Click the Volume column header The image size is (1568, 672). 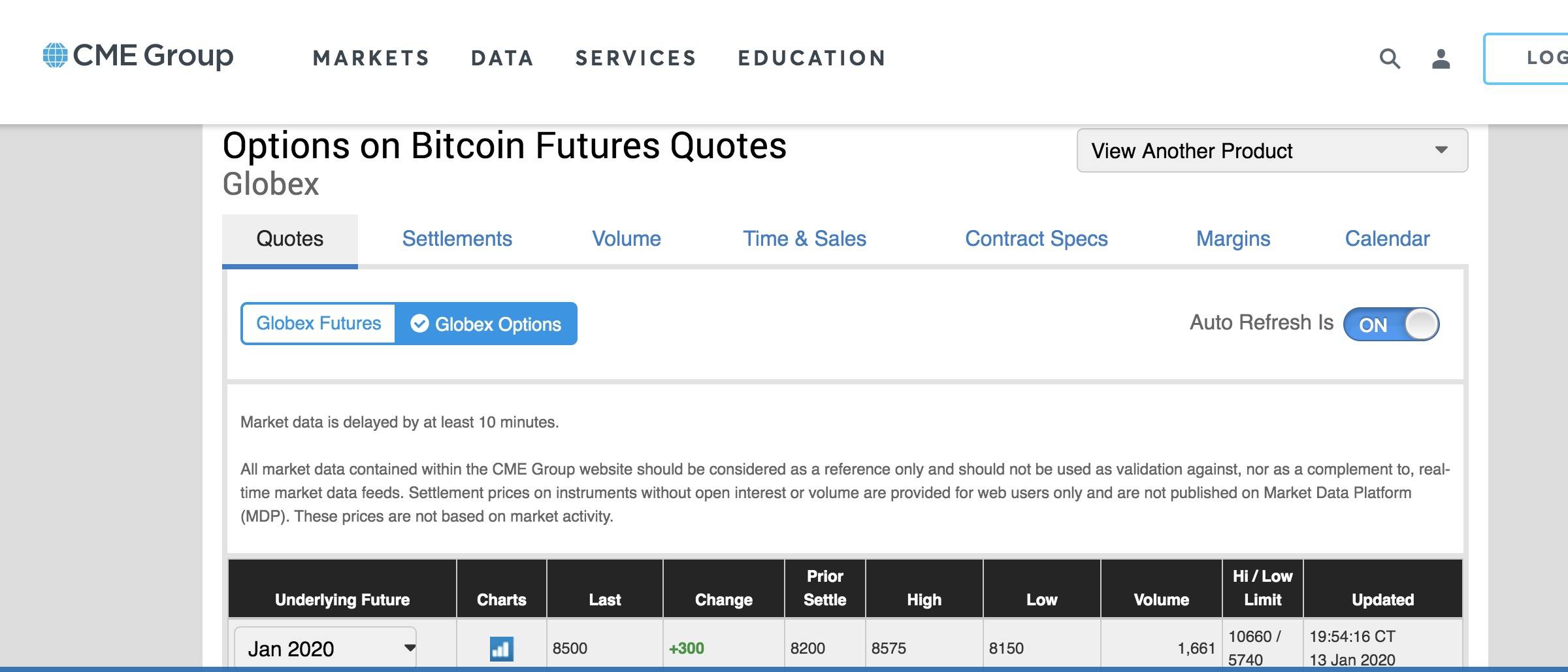[x=1161, y=599]
